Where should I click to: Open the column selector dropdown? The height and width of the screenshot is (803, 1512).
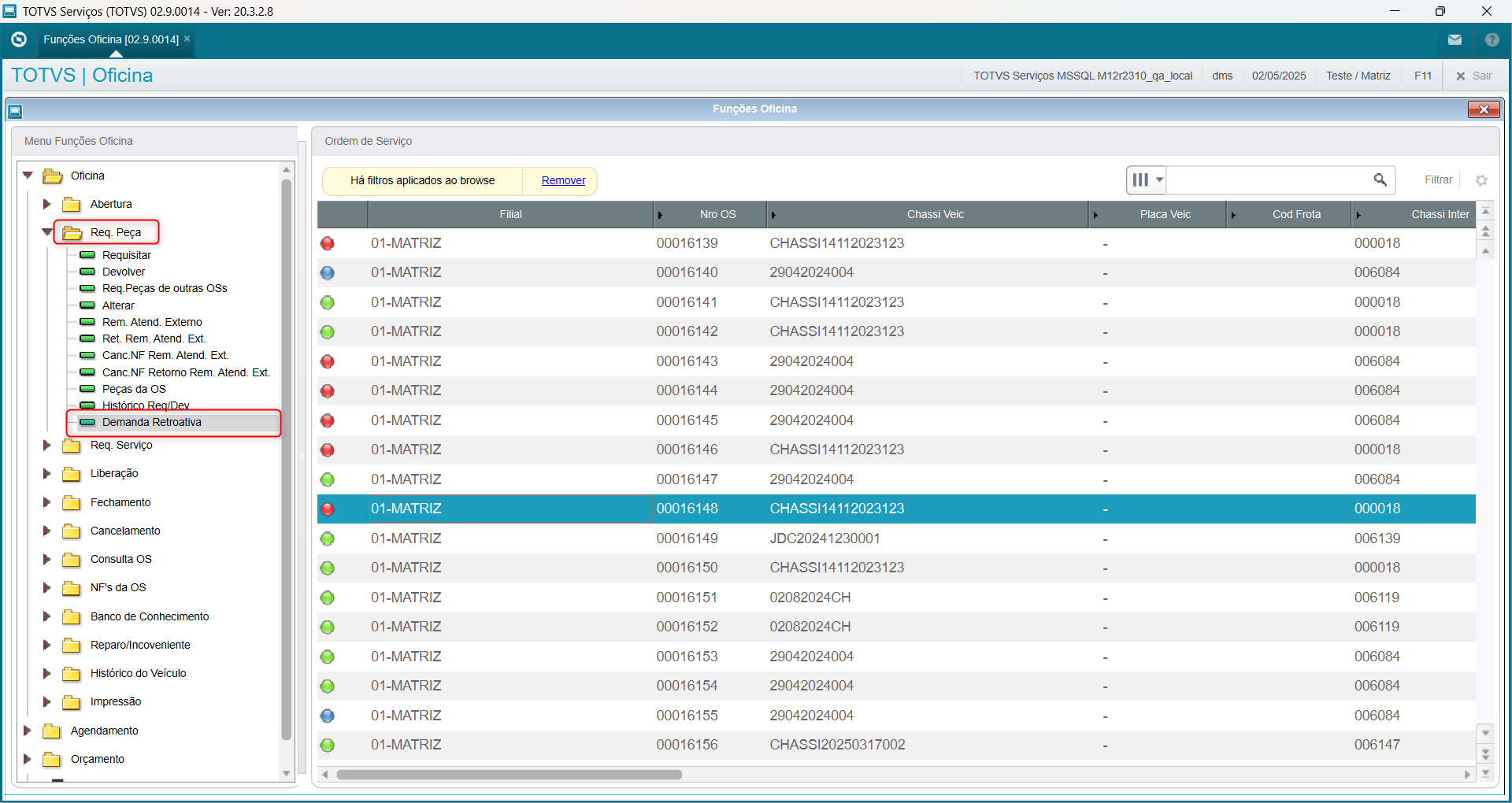(x=1146, y=180)
